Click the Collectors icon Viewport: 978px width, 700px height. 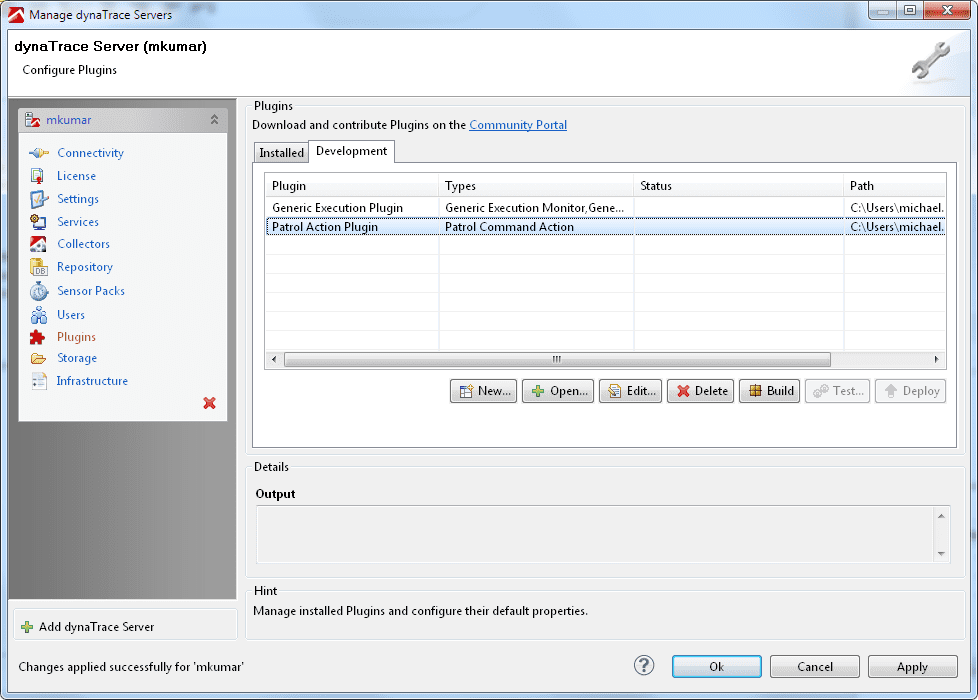38,244
